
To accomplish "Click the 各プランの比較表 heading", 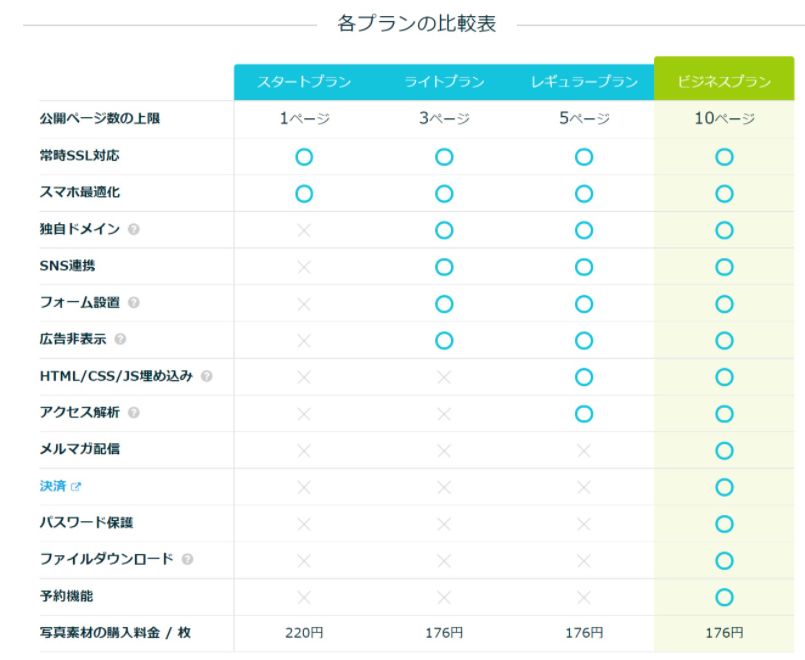I will click(417, 24).
